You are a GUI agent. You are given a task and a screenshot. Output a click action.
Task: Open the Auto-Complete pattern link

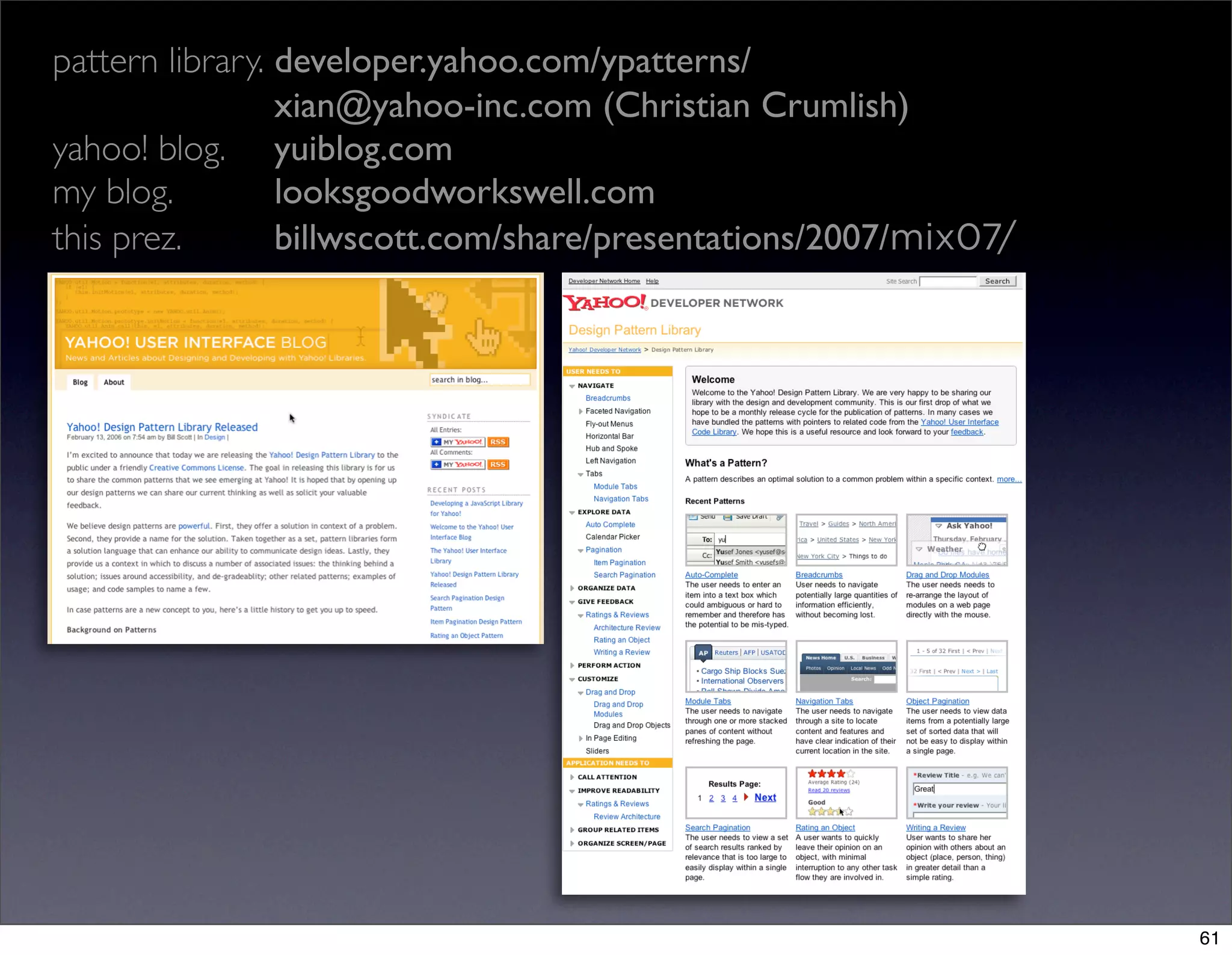point(712,575)
